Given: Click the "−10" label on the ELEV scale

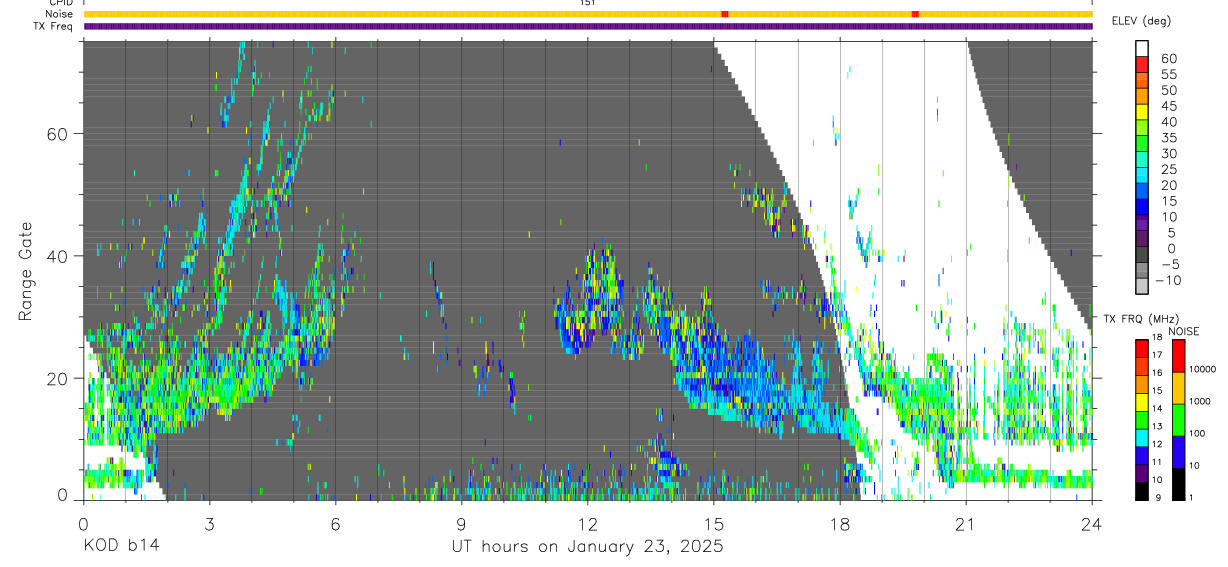Looking at the screenshot, I should (1168, 280).
